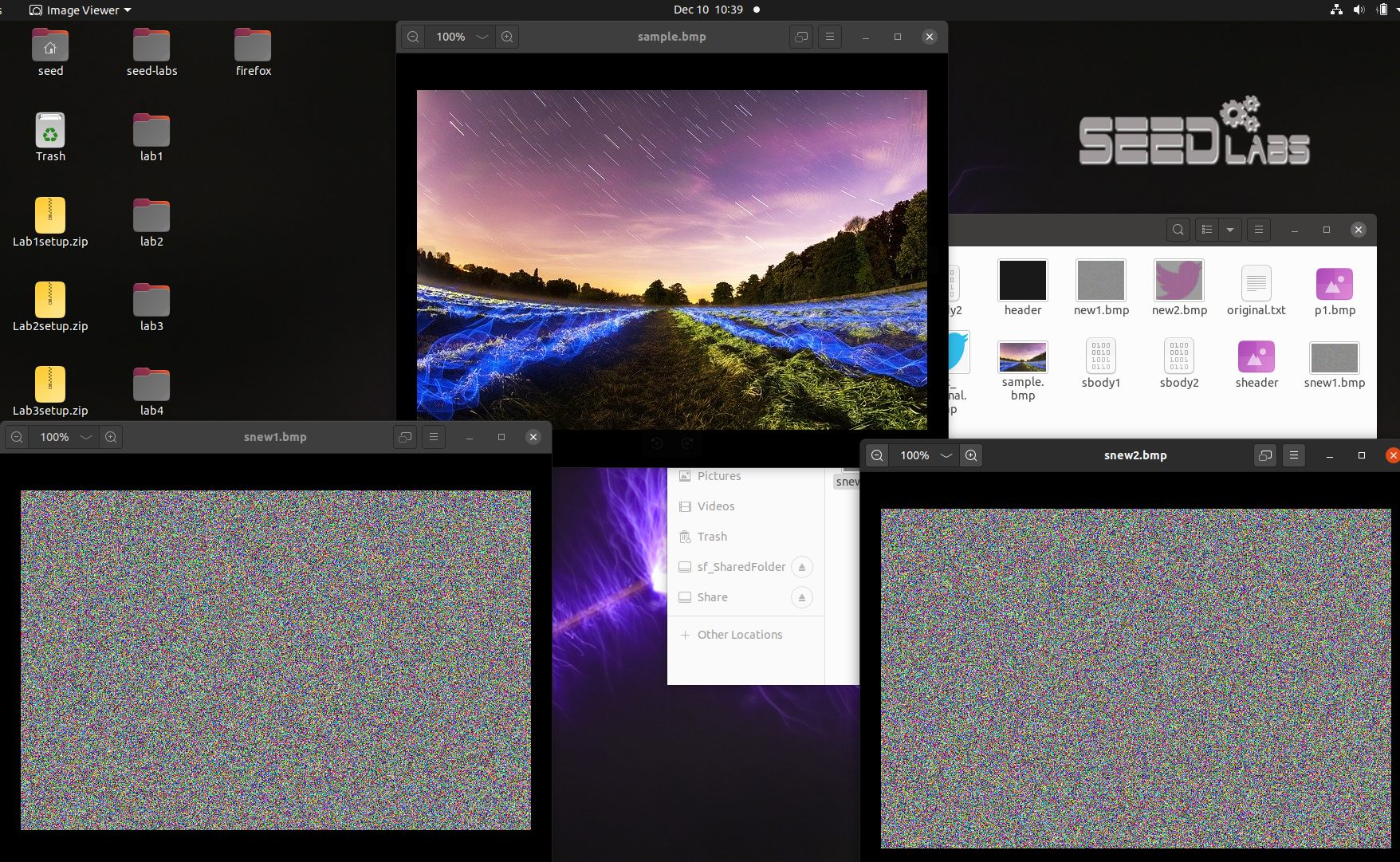Viewport: 1400px width, 862px height.
Task: Click snew2.bmp noise image
Action: tap(1136, 679)
